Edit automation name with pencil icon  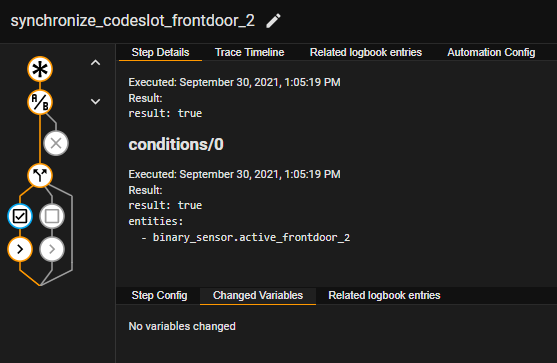pyautogui.click(x=273, y=21)
